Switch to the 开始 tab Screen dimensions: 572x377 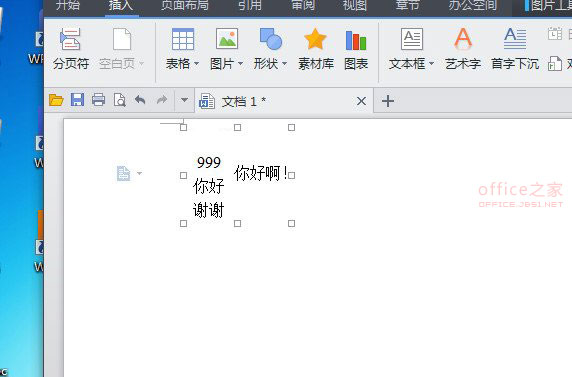68,5
